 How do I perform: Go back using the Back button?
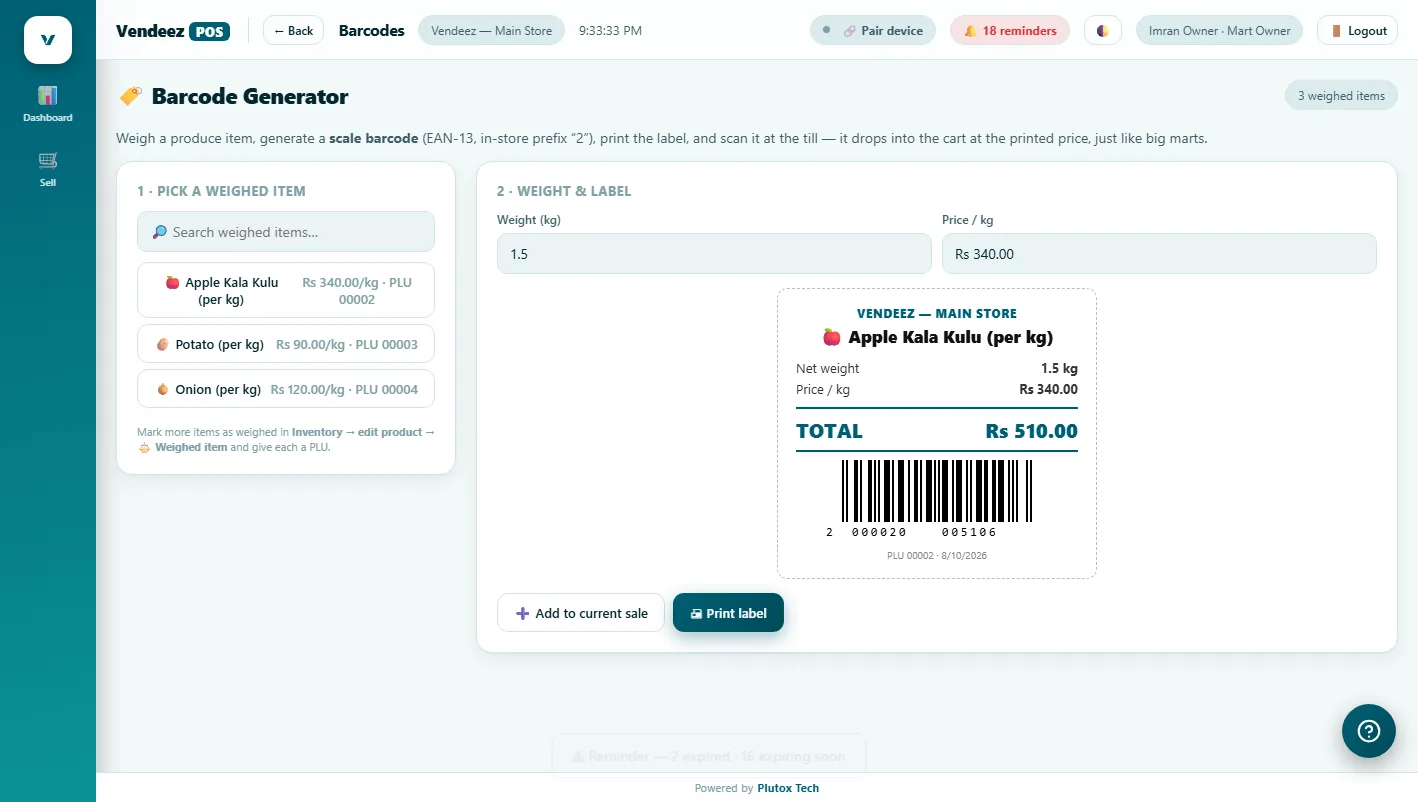294,31
